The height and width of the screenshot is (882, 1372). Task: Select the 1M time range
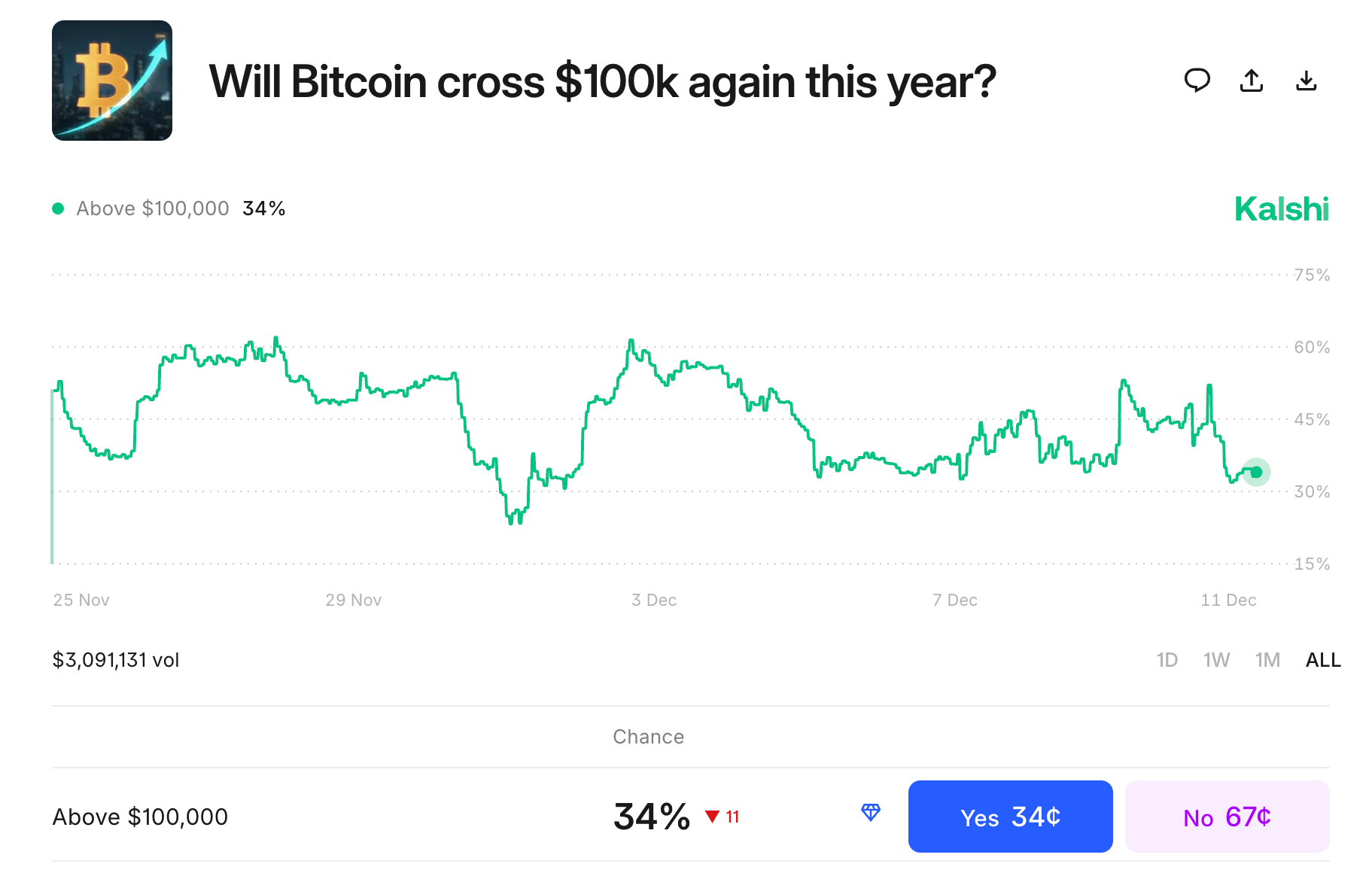1268,660
